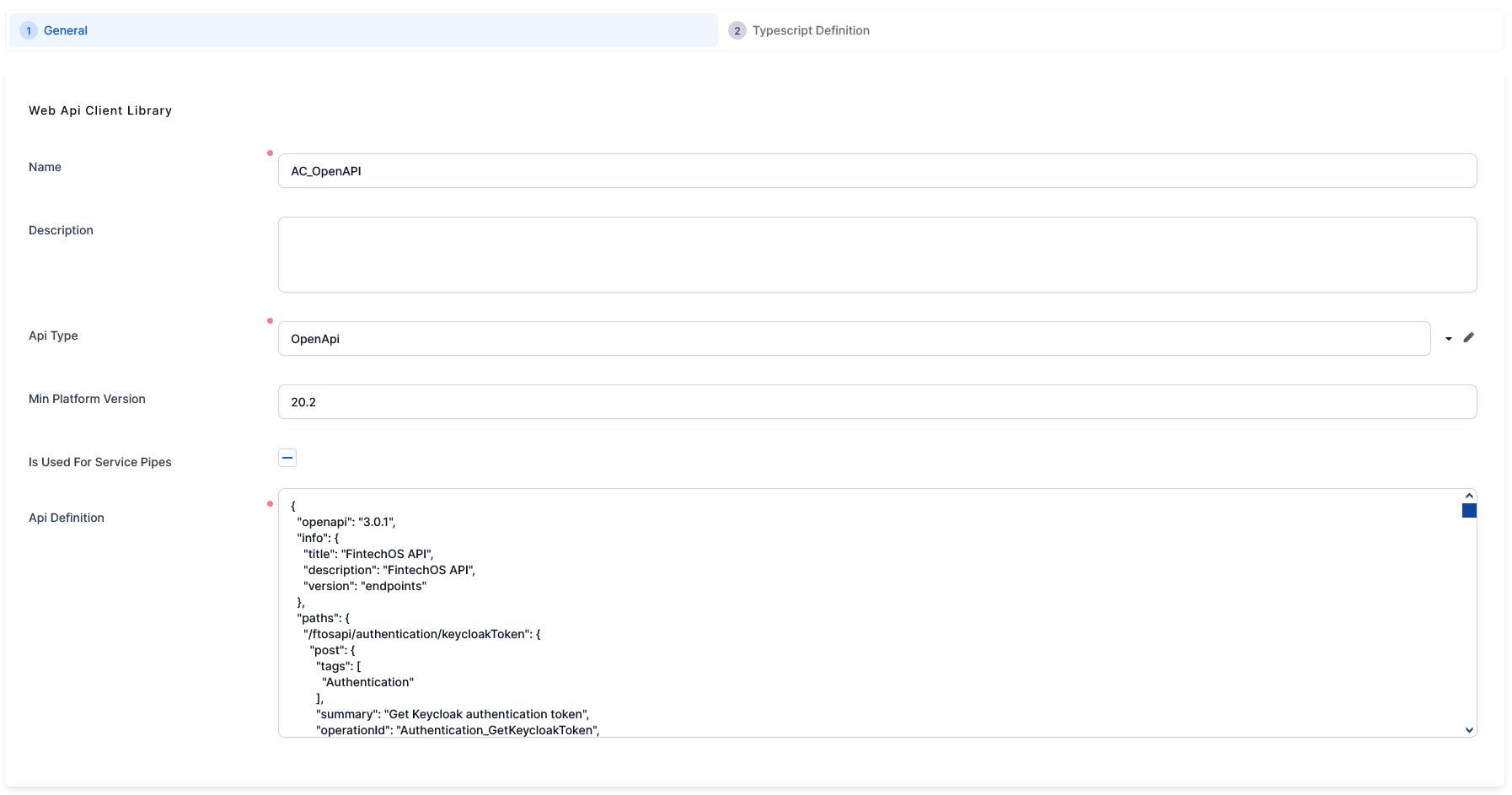The width and height of the screenshot is (1512, 795).
Task: Click the Api Definition scrollbar thumb
Action: click(1469, 510)
